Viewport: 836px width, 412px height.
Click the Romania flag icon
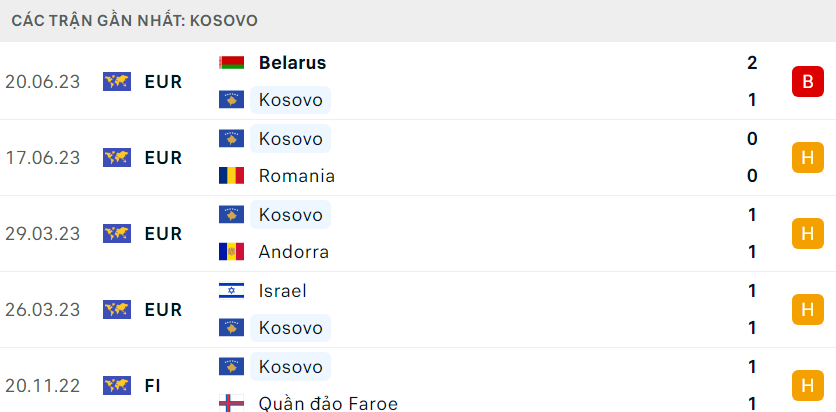pyautogui.click(x=231, y=176)
